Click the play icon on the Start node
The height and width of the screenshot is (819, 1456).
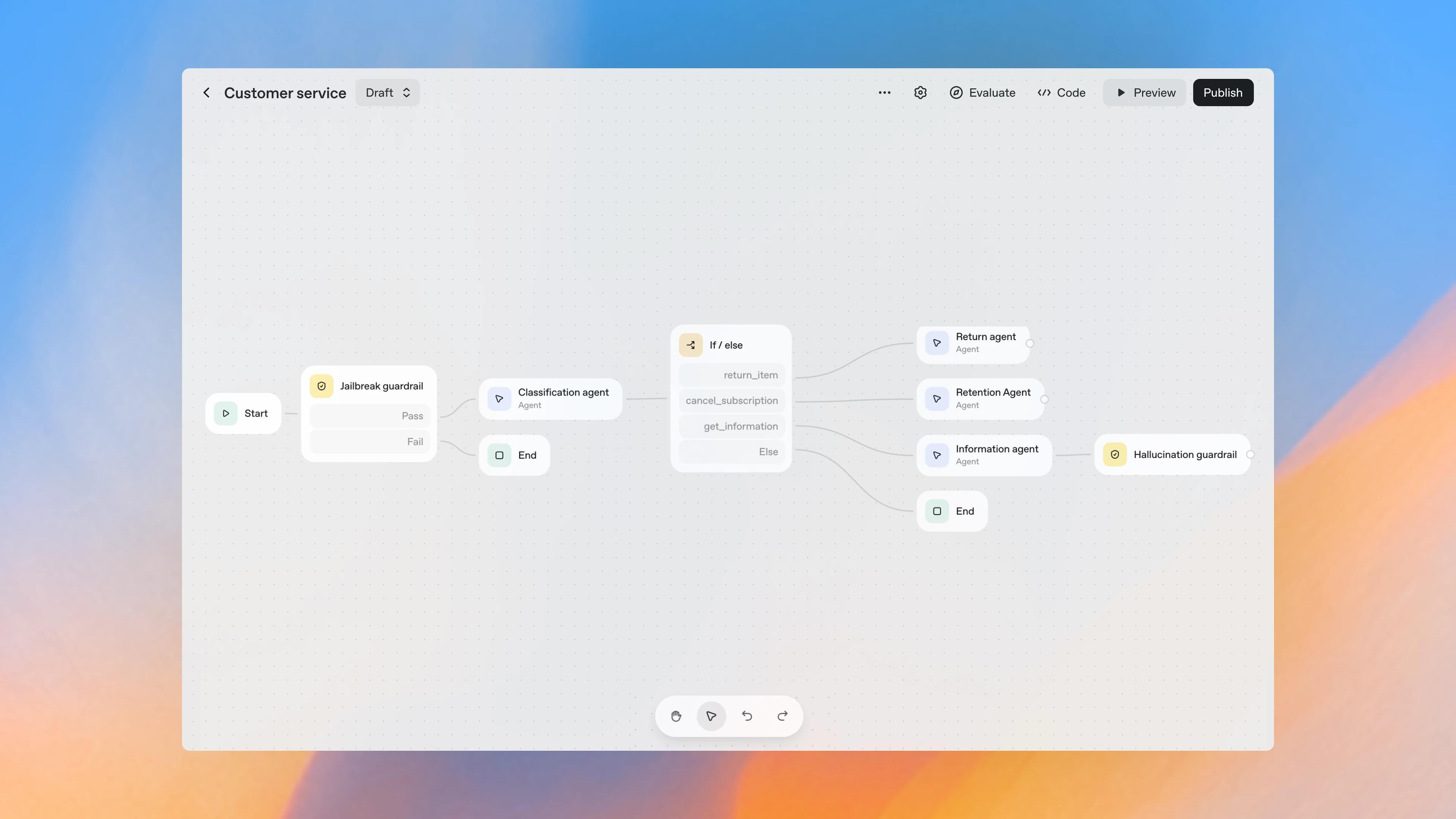(x=226, y=413)
